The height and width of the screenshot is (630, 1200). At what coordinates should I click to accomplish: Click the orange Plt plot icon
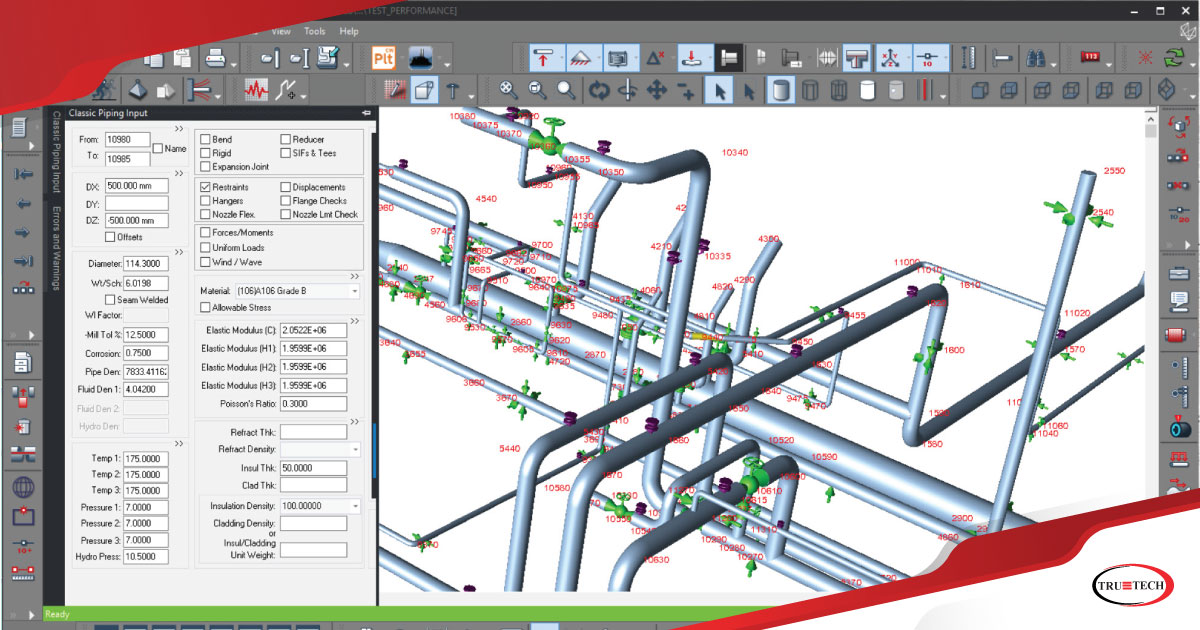[383, 56]
